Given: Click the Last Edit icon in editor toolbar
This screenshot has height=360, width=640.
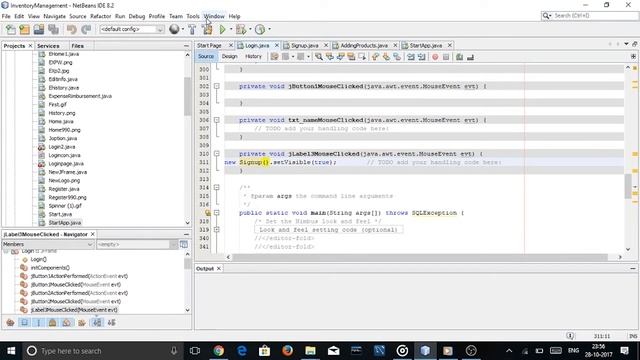Looking at the screenshot, I should coord(275,57).
